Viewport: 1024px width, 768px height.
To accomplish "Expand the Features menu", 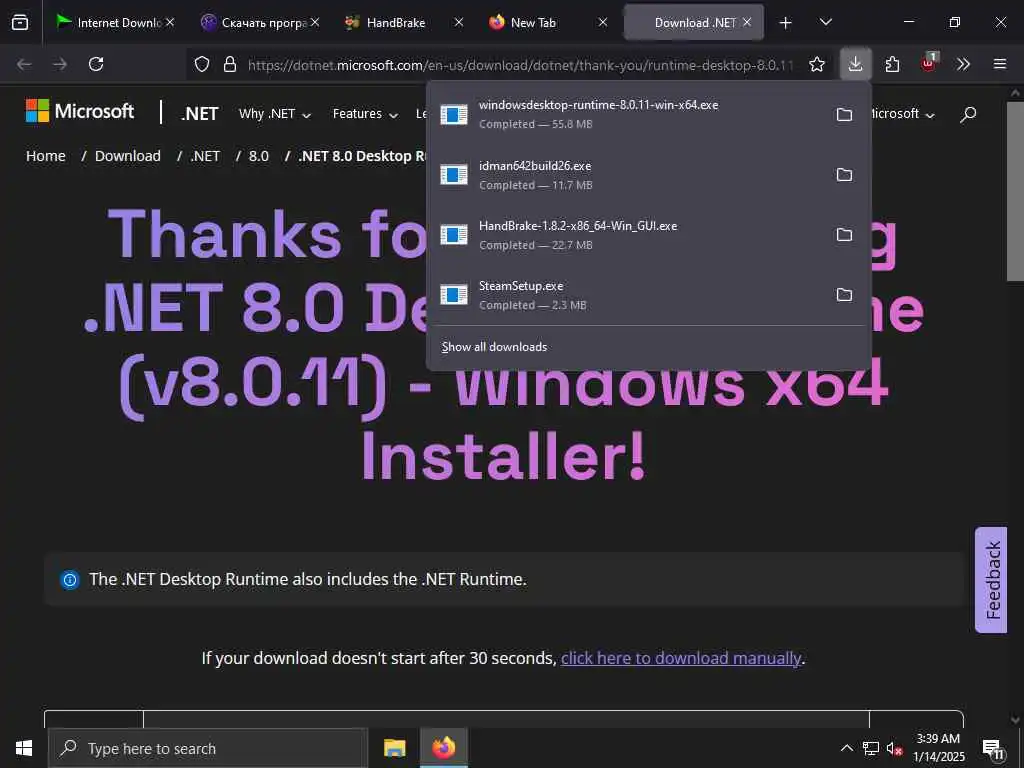I will pyautogui.click(x=365, y=114).
